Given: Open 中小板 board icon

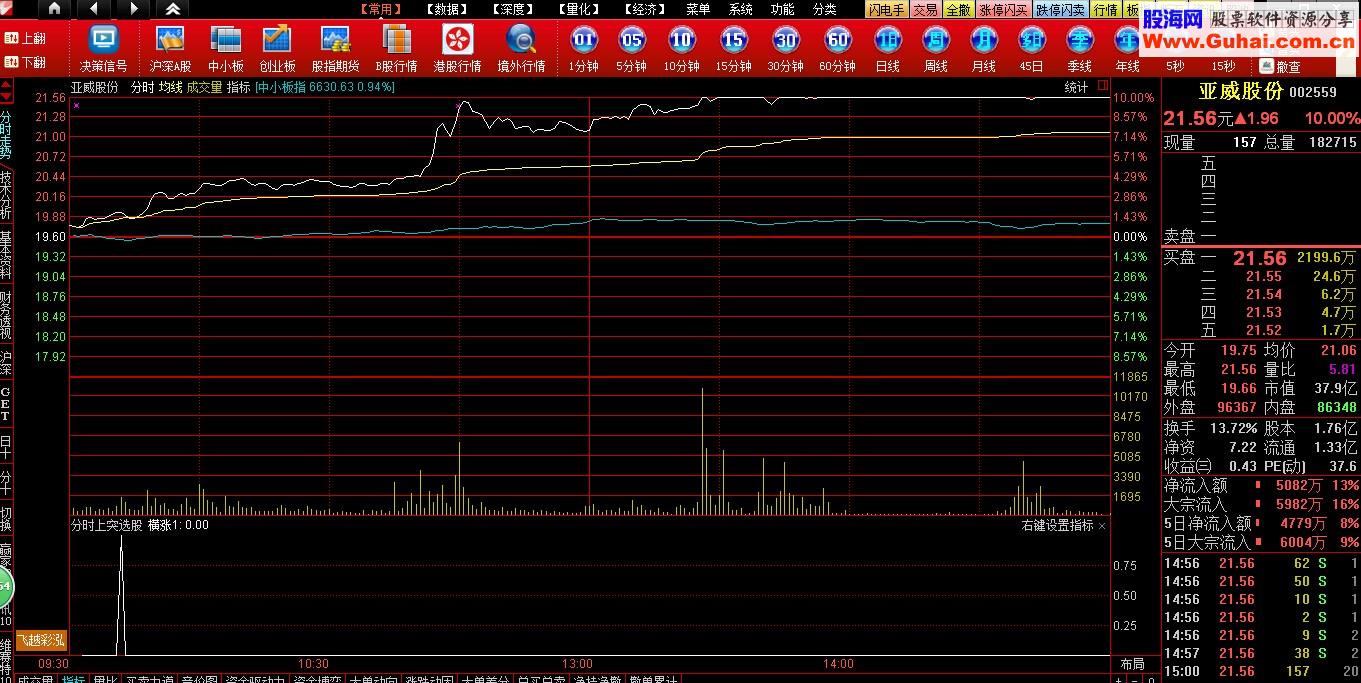Looking at the screenshot, I should click(x=226, y=49).
